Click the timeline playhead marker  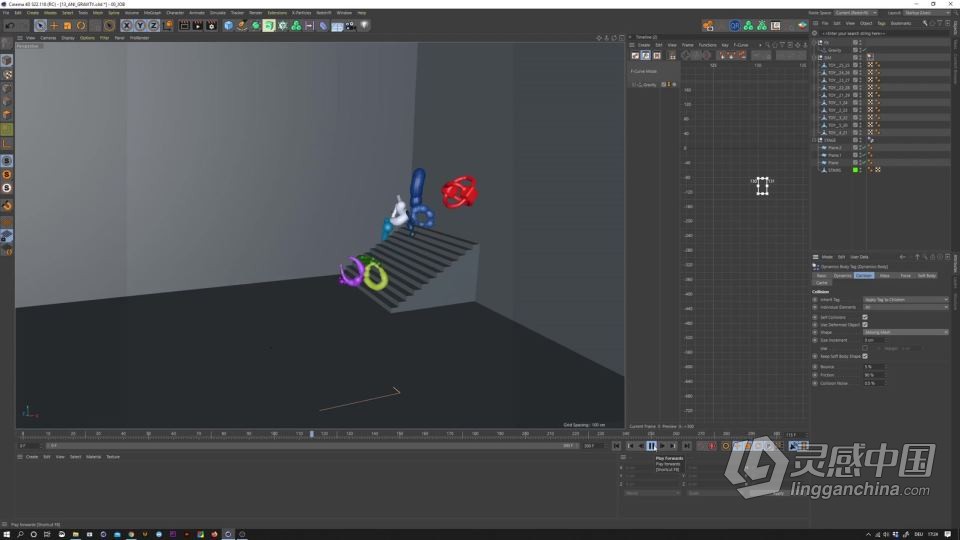[x=312, y=434]
